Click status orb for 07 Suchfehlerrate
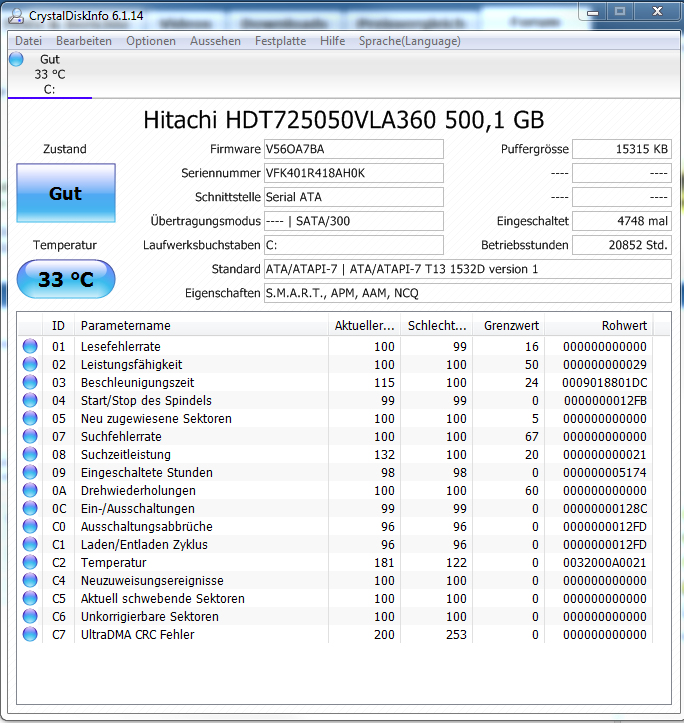The image size is (684, 723). tap(30, 436)
